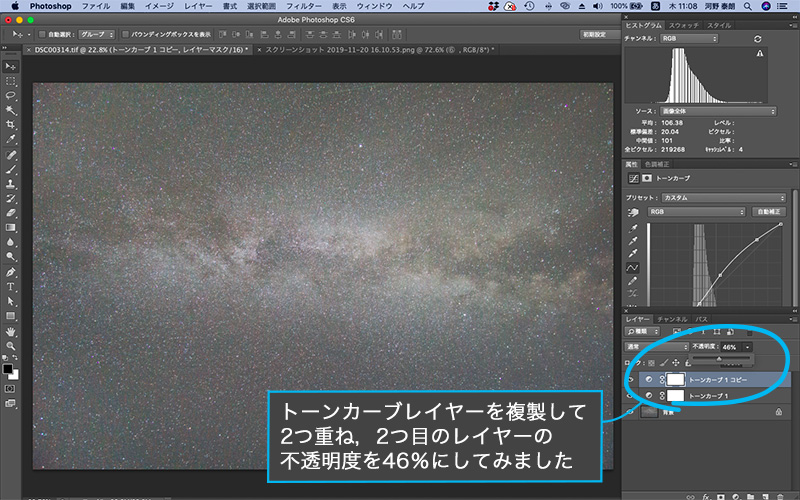Refresh the histogram with the uncached refresh icon
The image size is (800, 500).
pyautogui.click(x=758, y=39)
